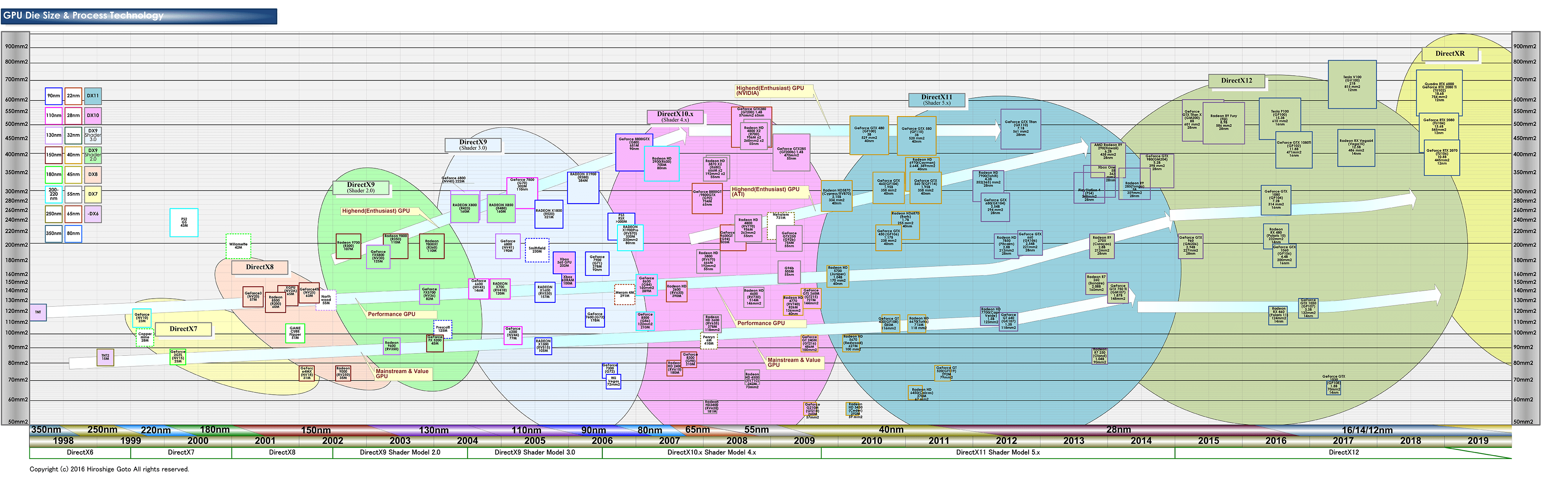Image resolution: width=1568 pixels, height=481 pixels.
Task: Click year 2019 on the timeline
Action: [1478, 440]
